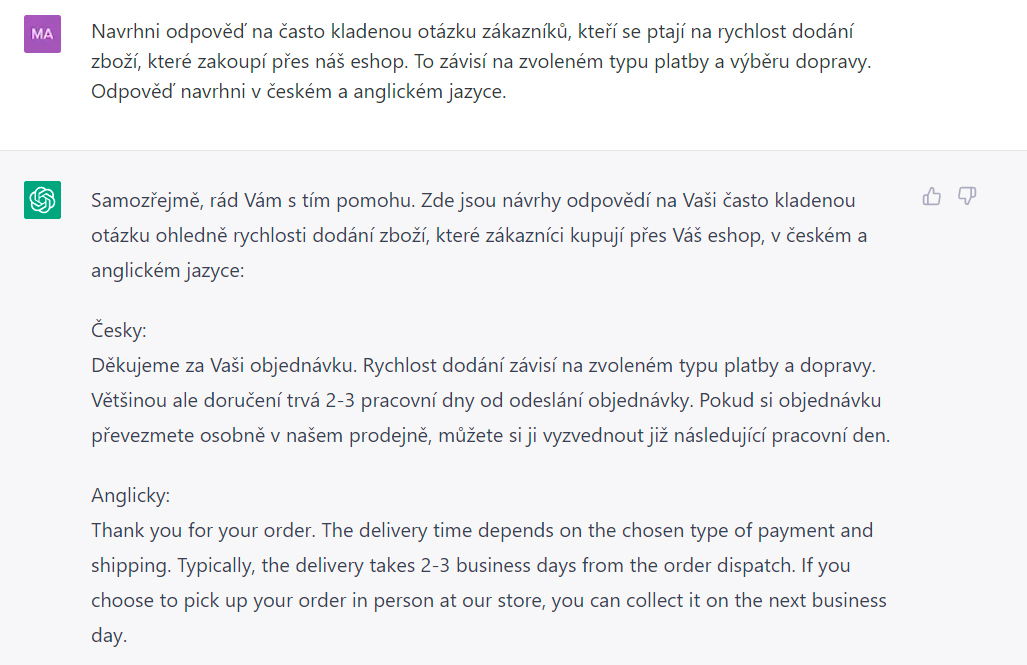
Task: Click the thumbs down feedback icon
Action: point(967,196)
